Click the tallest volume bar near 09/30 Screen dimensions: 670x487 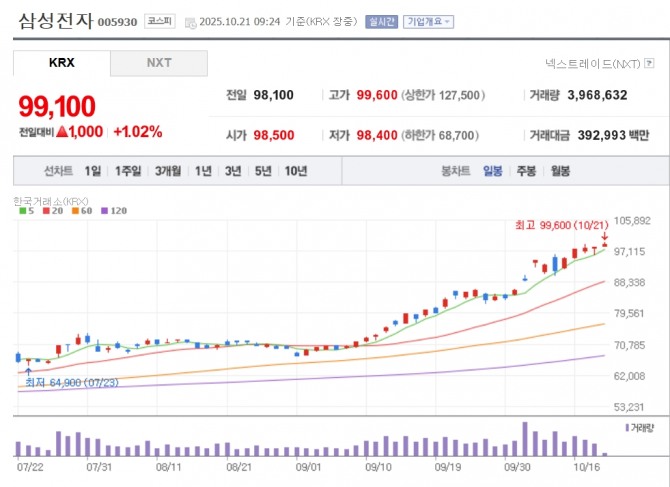click(524, 438)
